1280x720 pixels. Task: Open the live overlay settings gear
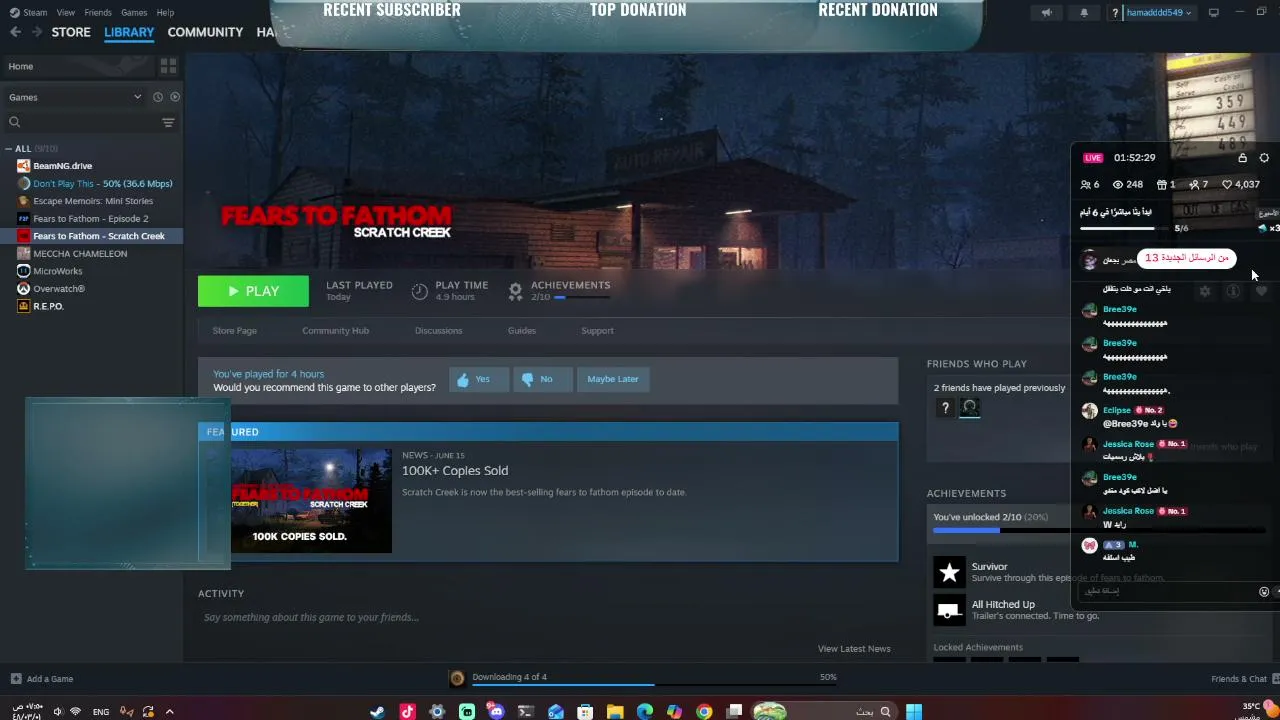[1264, 158]
